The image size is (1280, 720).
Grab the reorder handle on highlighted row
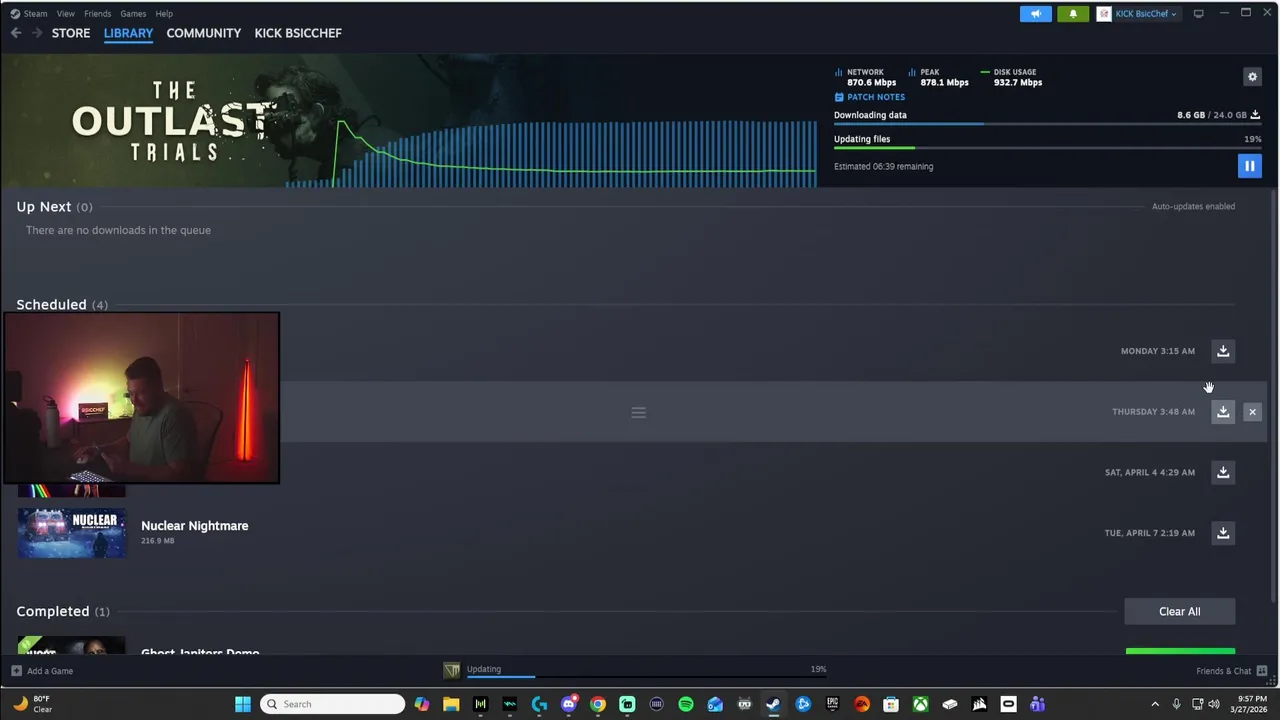point(638,412)
